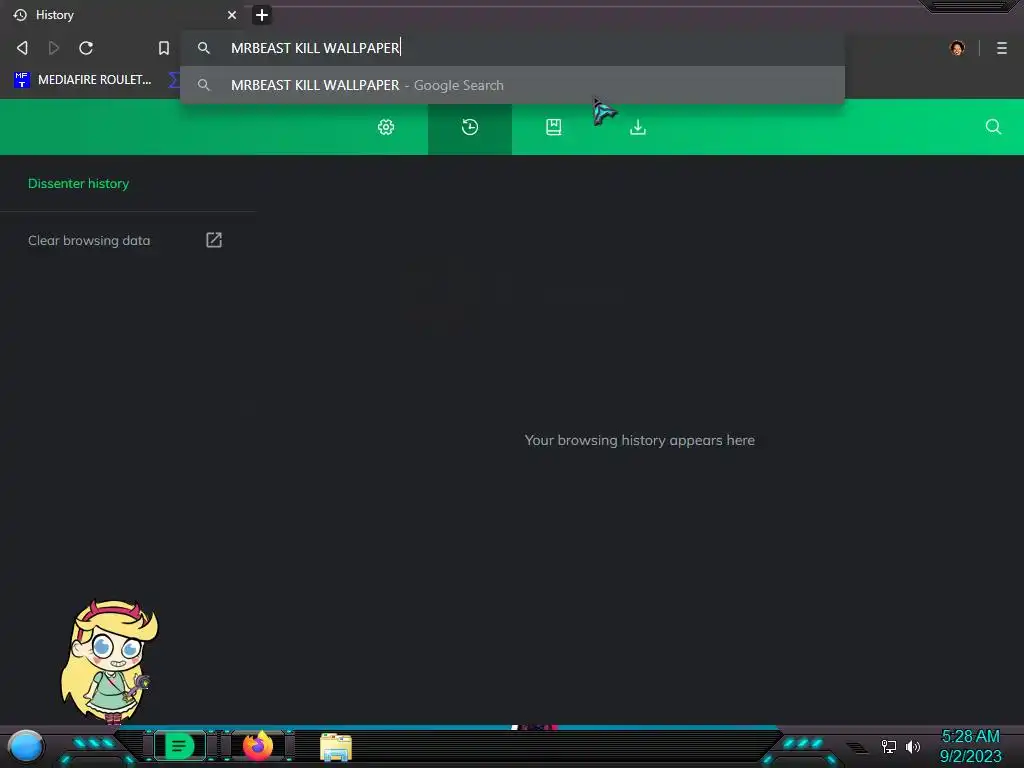Go back with the back arrow
Viewport: 1024px width, 768px height.
pos(22,48)
